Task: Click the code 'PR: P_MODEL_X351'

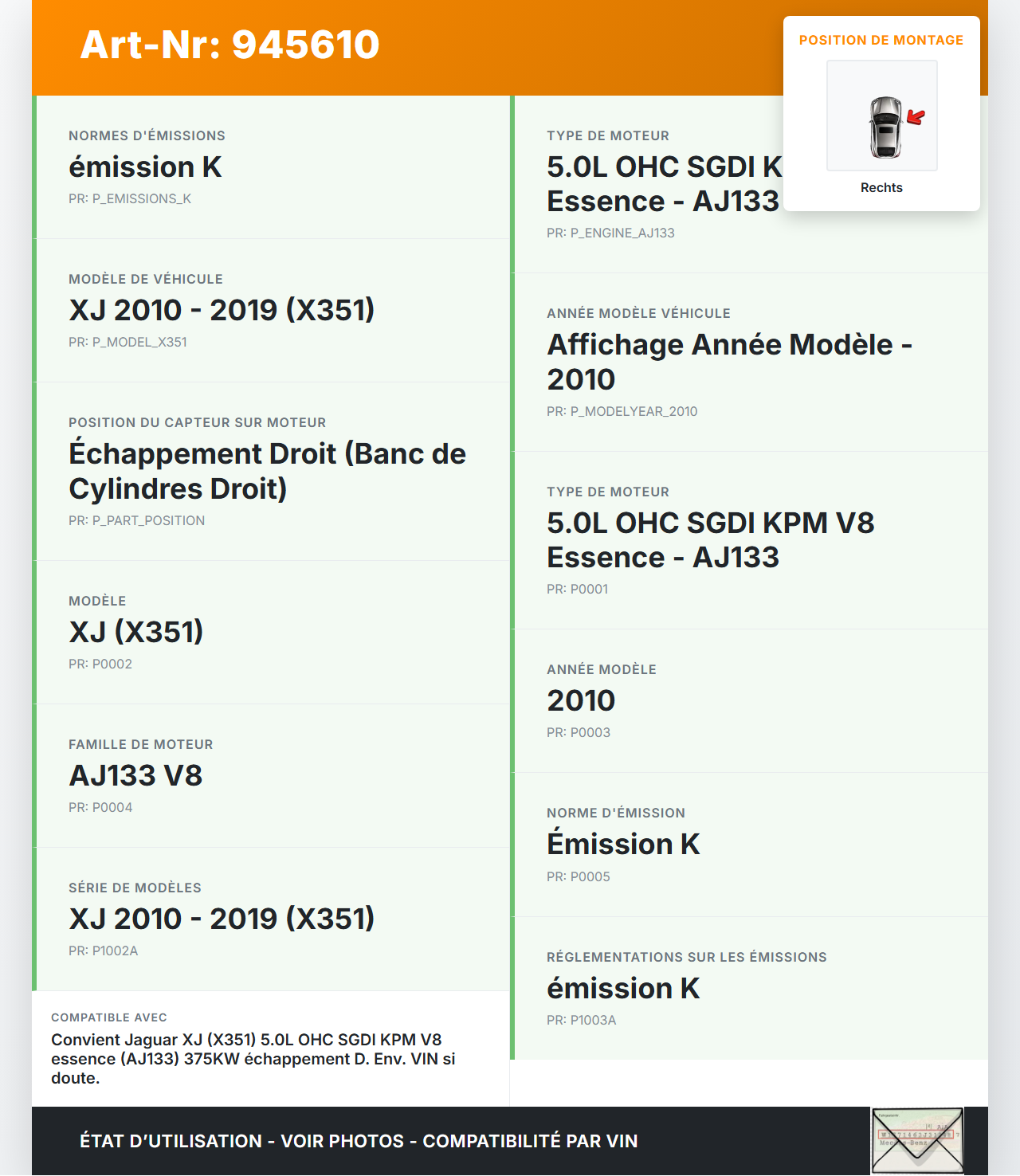Action: pyautogui.click(x=127, y=342)
